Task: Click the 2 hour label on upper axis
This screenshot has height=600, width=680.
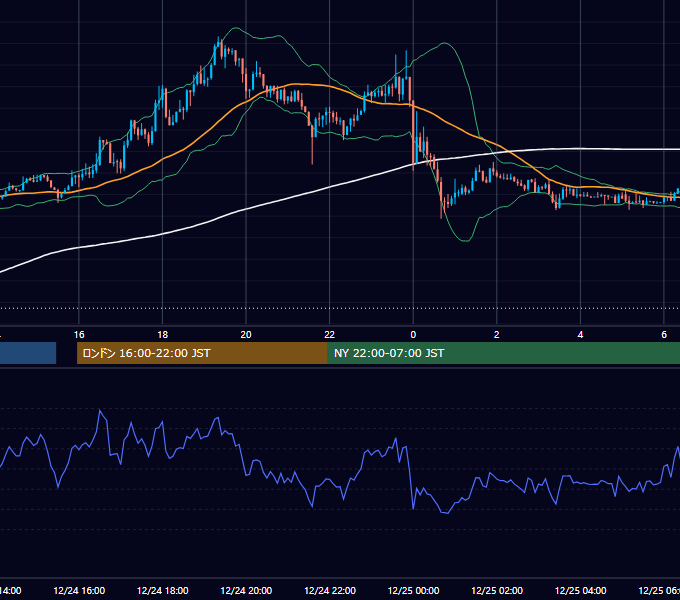Action: point(497,335)
